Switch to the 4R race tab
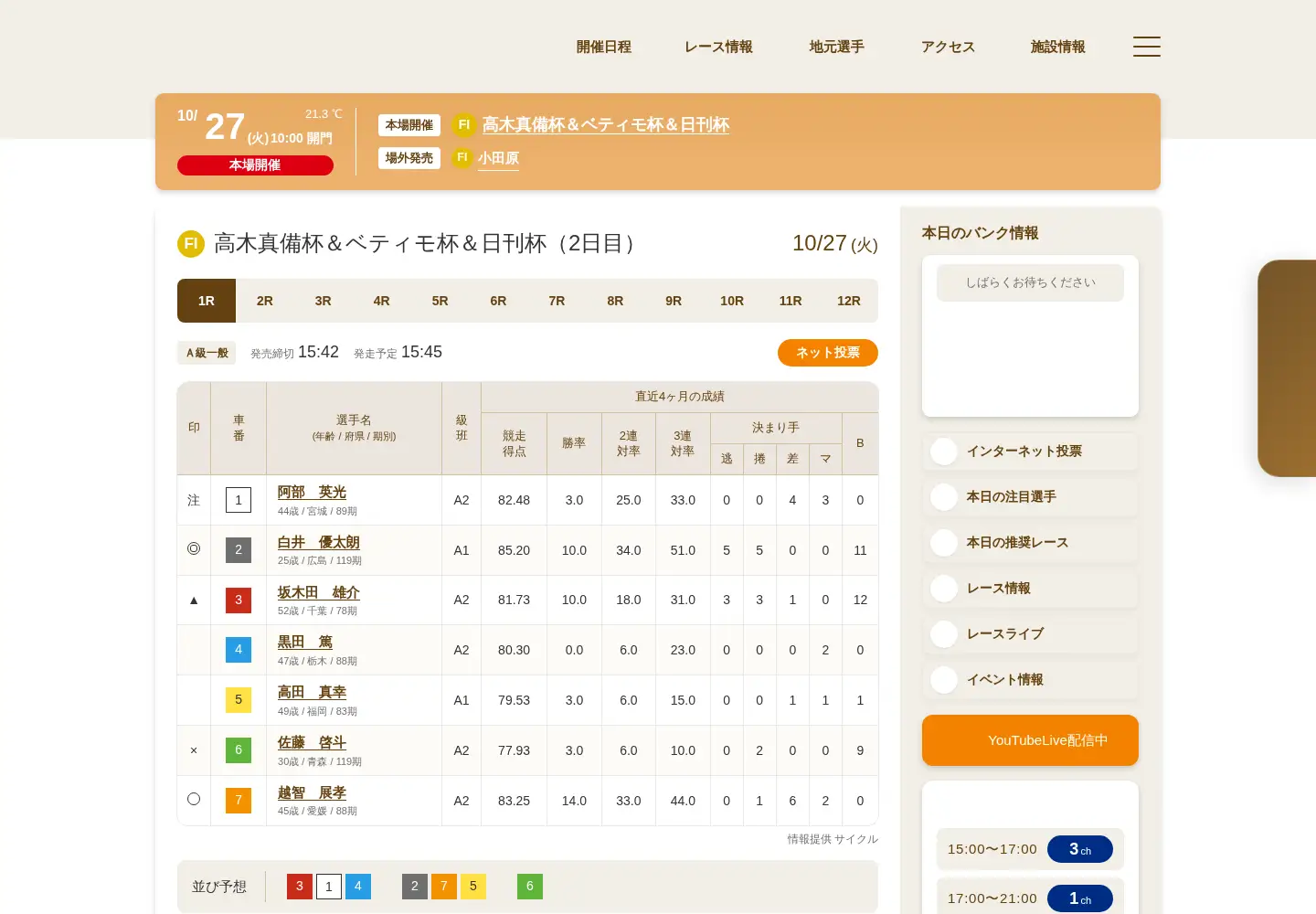Viewport: 1316px width, 914px height. 382,301
